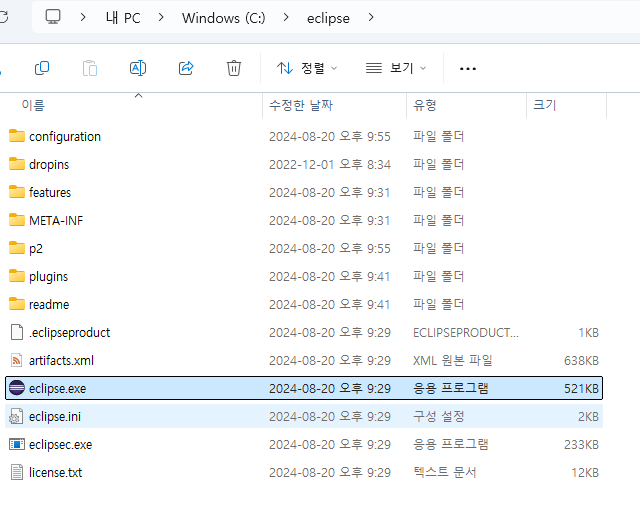640x508 pixels.
Task: Click the 12KB size of license.txt
Action: tap(585, 473)
